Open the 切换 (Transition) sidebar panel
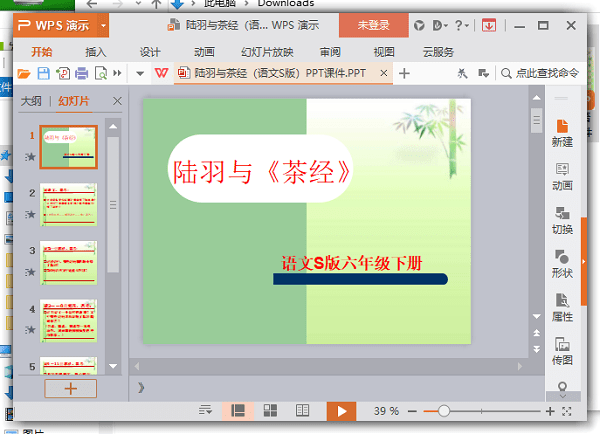Viewport: 600px width, 434px height. 562,220
